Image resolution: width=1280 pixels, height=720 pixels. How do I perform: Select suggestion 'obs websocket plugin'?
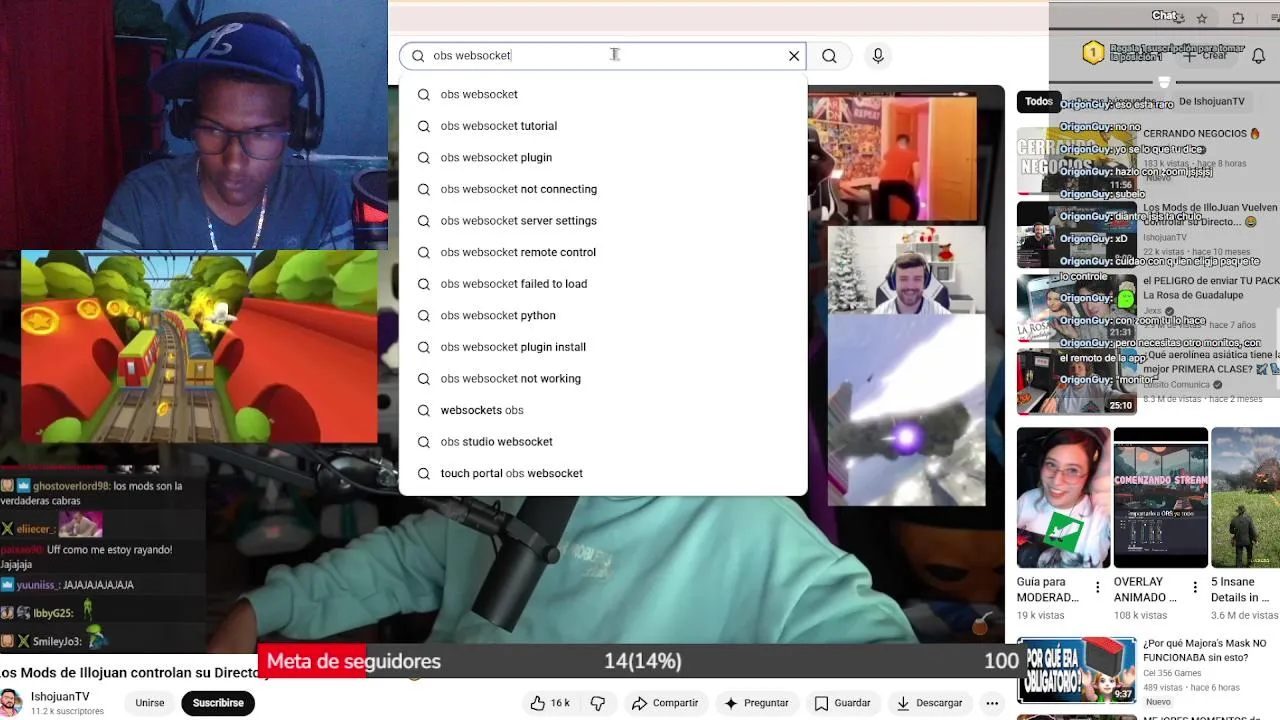[x=603, y=157]
